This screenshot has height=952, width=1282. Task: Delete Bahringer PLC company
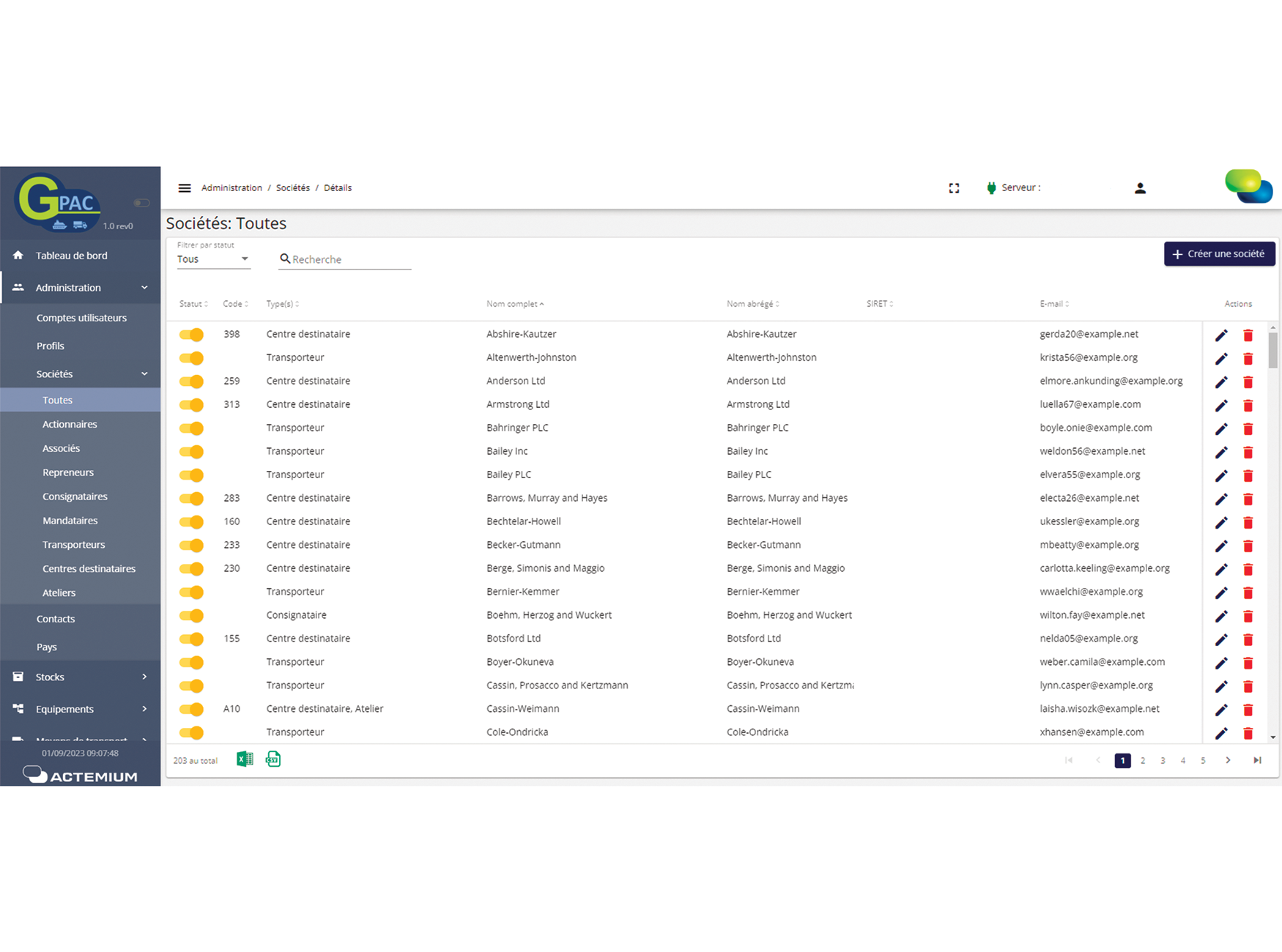[x=1248, y=429]
